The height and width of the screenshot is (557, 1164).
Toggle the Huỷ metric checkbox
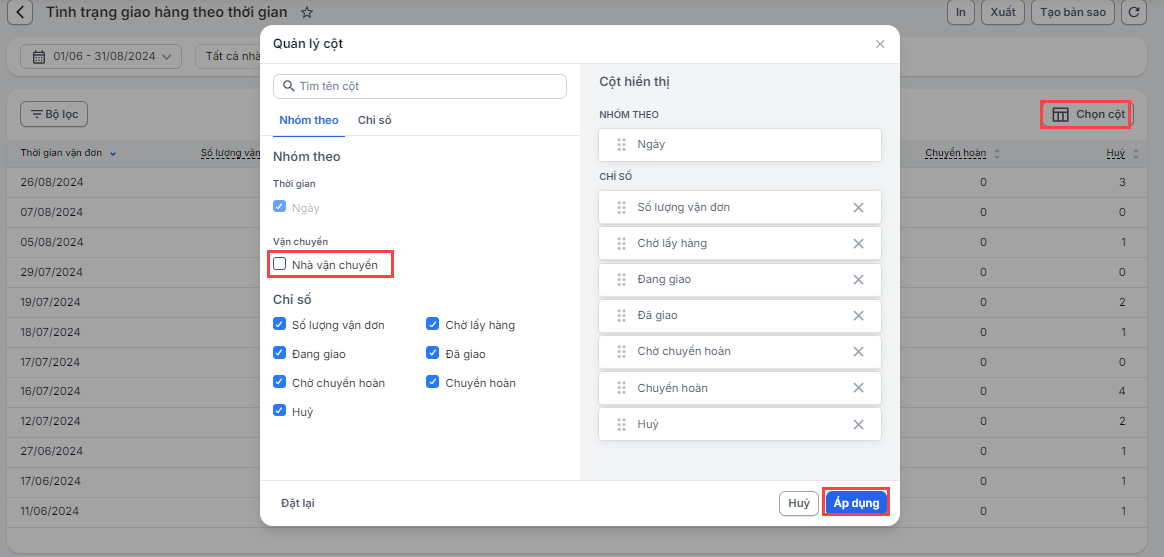click(280, 411)
